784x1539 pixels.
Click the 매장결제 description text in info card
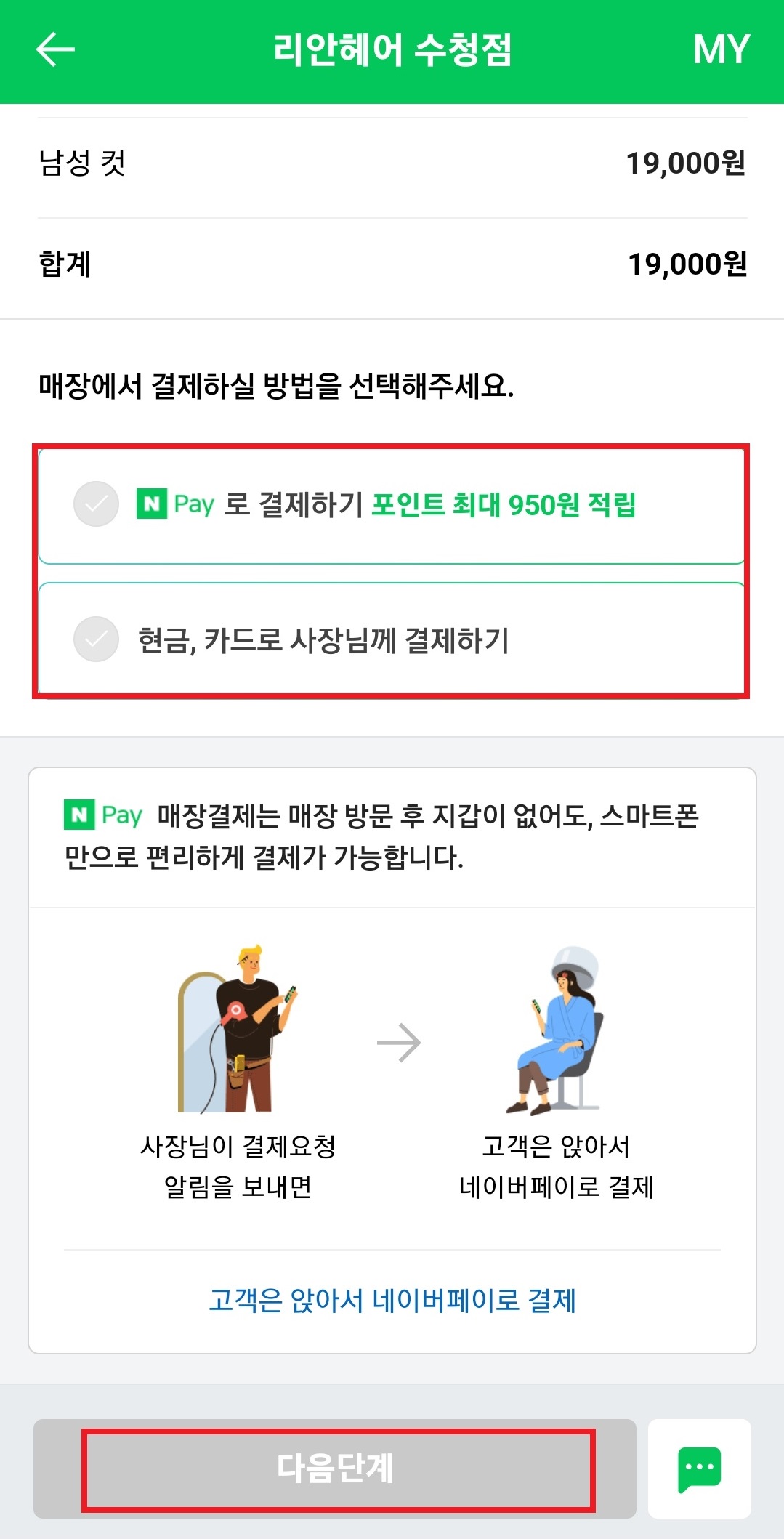[x=381, y=836]
